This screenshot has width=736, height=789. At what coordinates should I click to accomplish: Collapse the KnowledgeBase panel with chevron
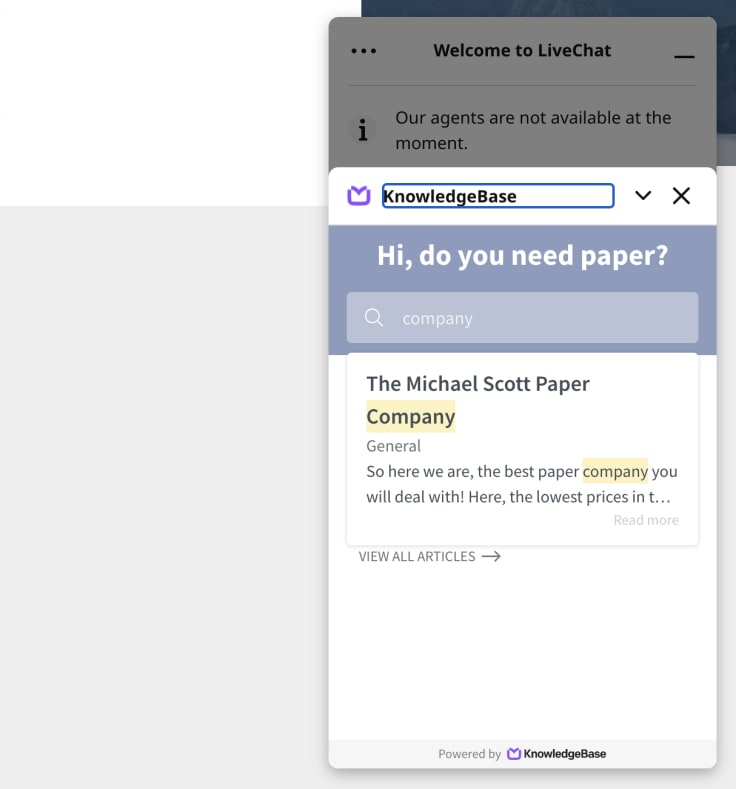pos(643,195)
